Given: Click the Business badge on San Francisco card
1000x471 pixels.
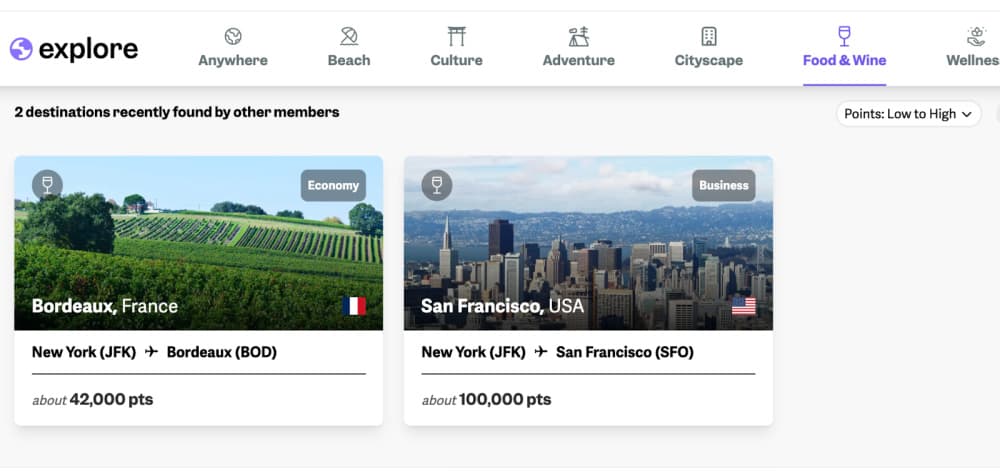Looking at the screenshot, I should [723, 185].
